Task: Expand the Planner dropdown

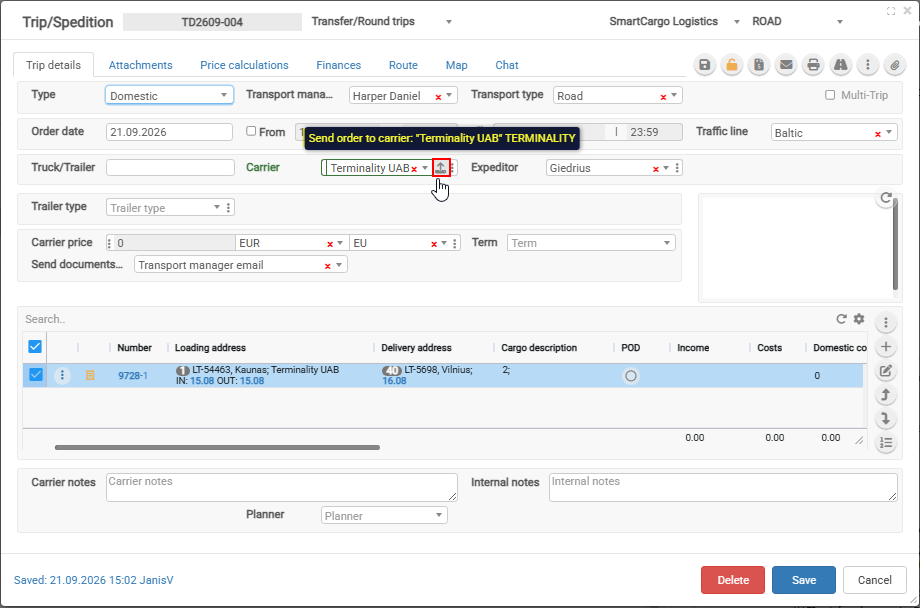Action: pos(384,516)
